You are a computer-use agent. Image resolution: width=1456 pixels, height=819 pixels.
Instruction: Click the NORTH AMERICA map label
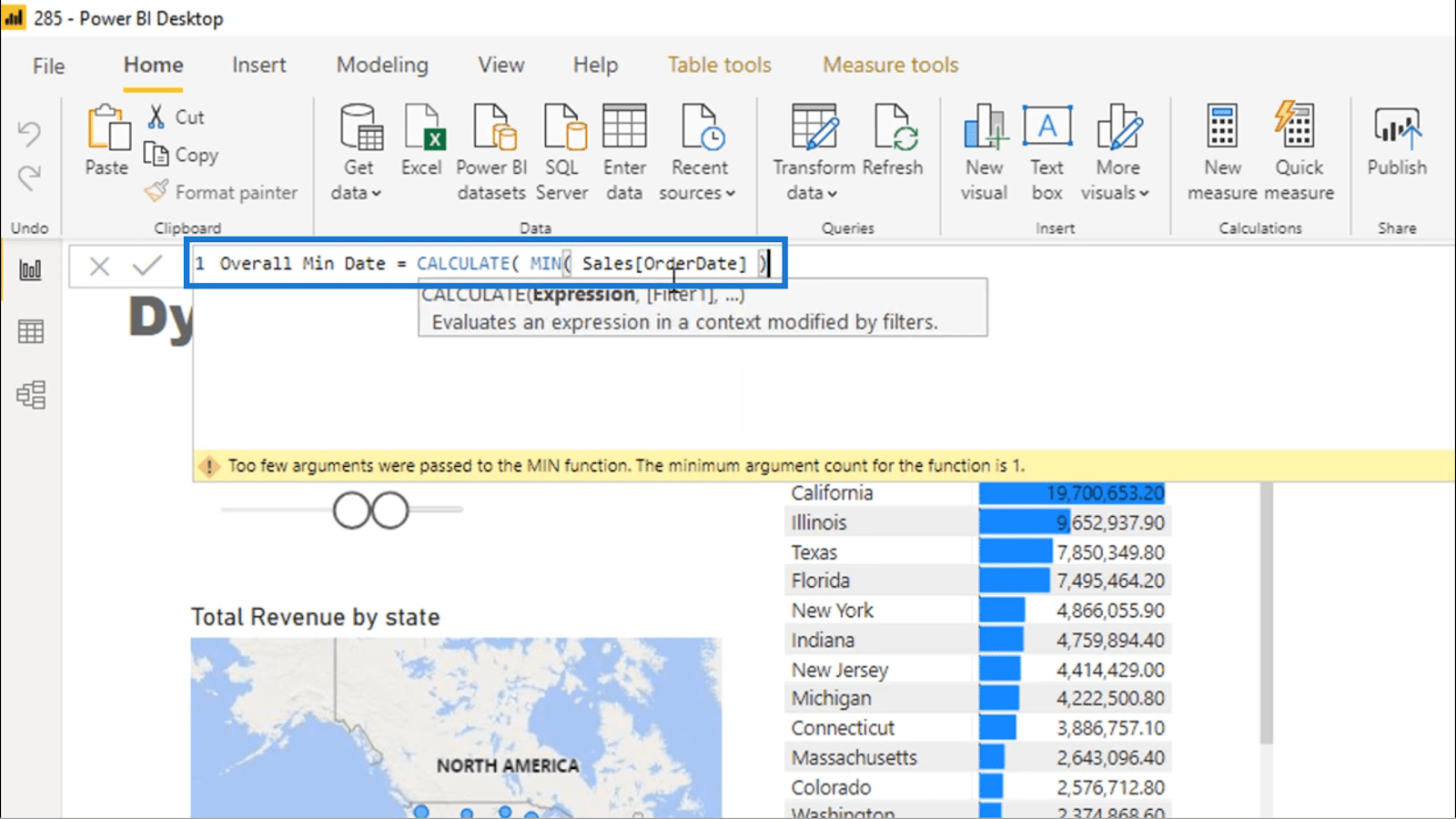tap(508, 765)
